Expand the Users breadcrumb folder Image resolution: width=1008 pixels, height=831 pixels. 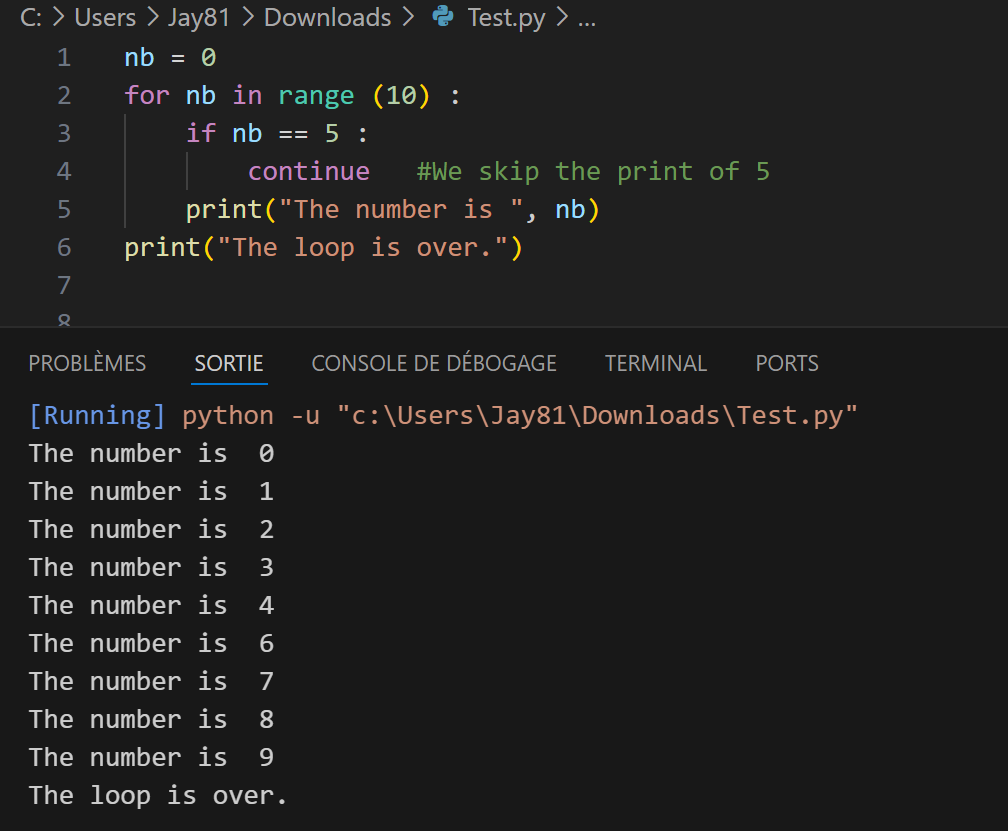pyautogui.click(x=105, y=18)
